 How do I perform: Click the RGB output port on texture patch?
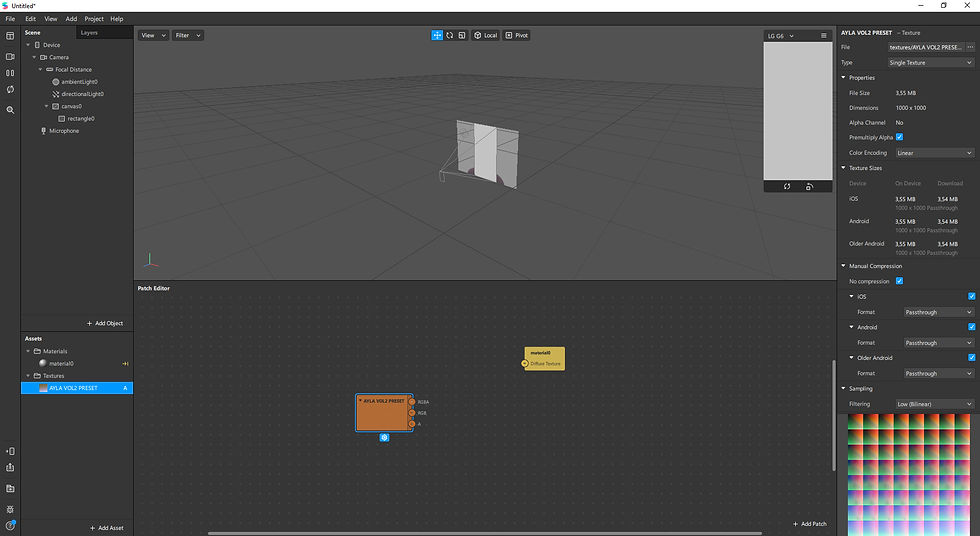pyautogui.click(x=412, y=413)
